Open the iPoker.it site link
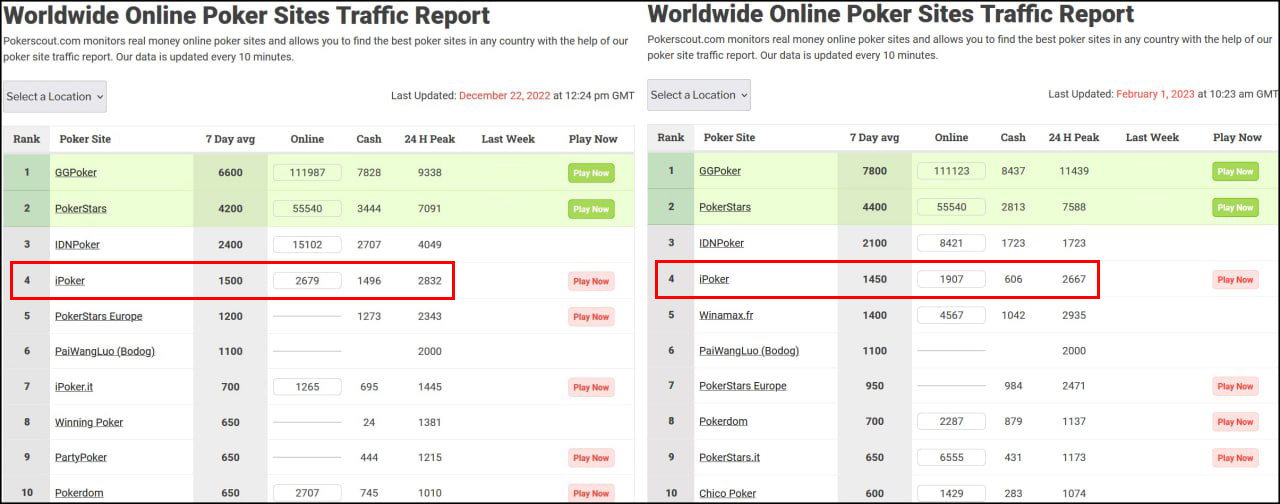This screenshot has height=504, width=1280. point(74,387)
